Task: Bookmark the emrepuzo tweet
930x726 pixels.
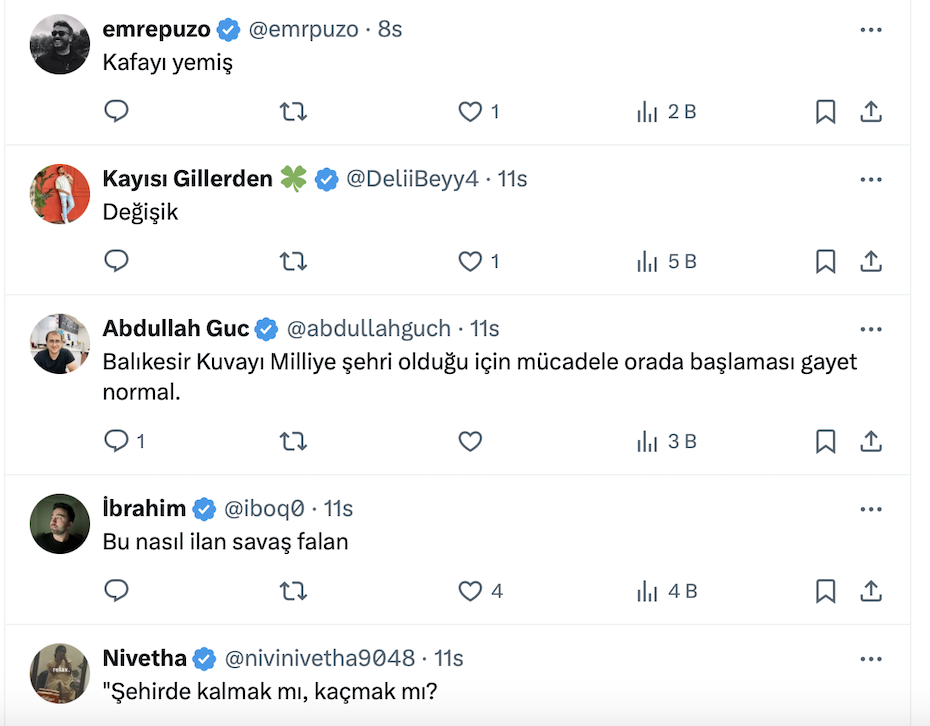Action: pyautogui.click(x=825, y=112)
